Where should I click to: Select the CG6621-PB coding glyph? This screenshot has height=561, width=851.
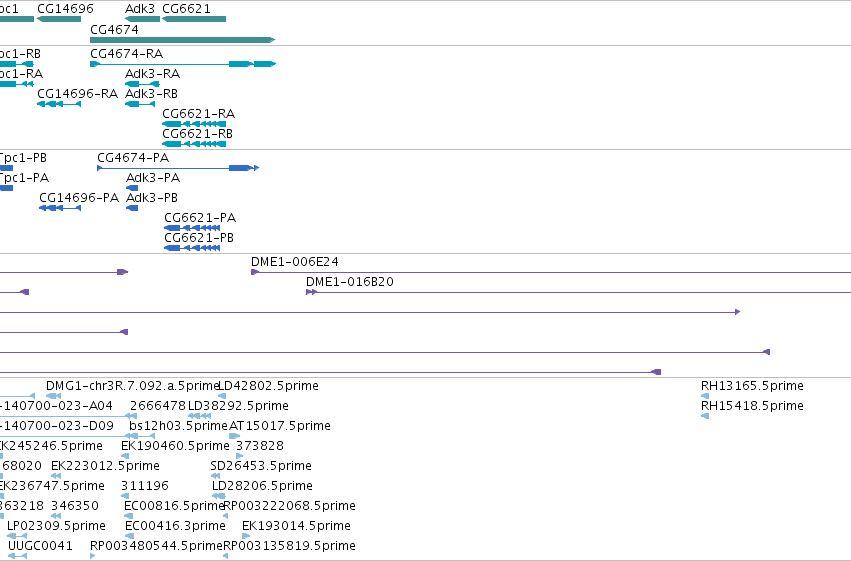tap(192, 248)
